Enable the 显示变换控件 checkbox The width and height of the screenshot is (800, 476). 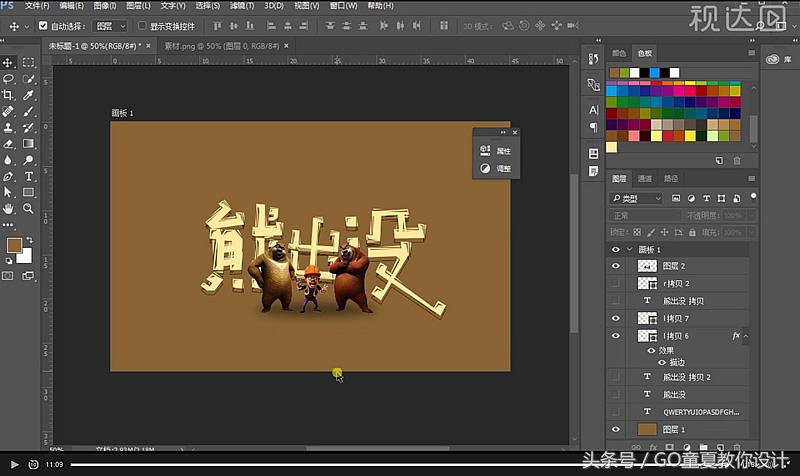coord(142,26)
